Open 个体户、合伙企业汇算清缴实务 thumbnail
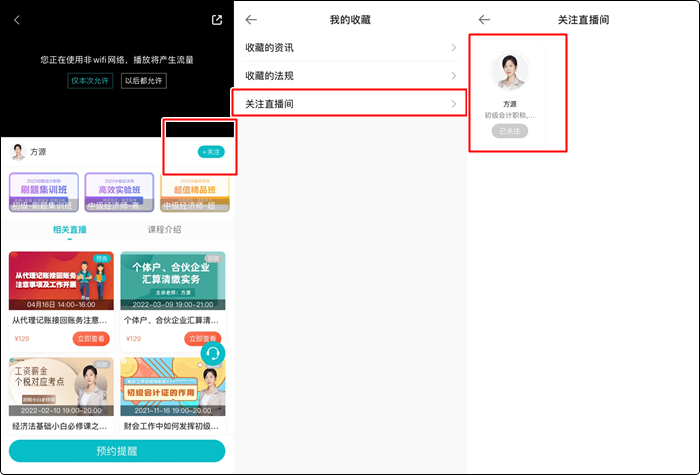 (x=173, y=280)
